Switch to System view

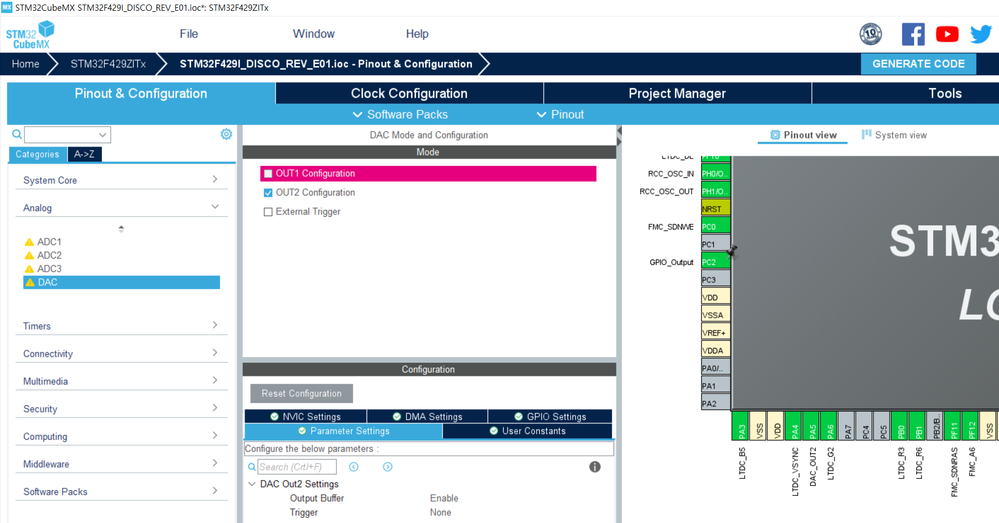point(895,135)
